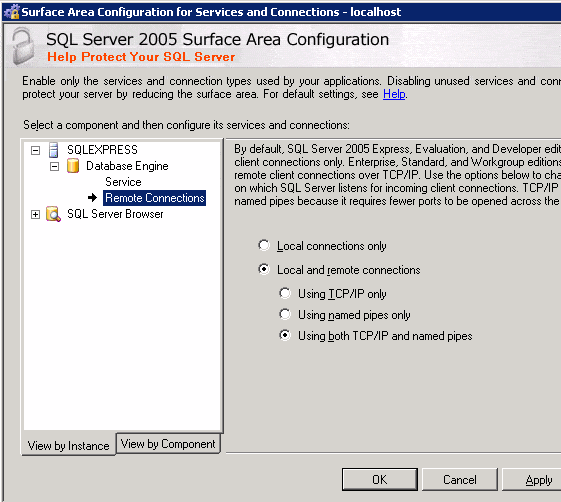
Task: Collapse the Database Engine tree node
Action: [54, 166]
